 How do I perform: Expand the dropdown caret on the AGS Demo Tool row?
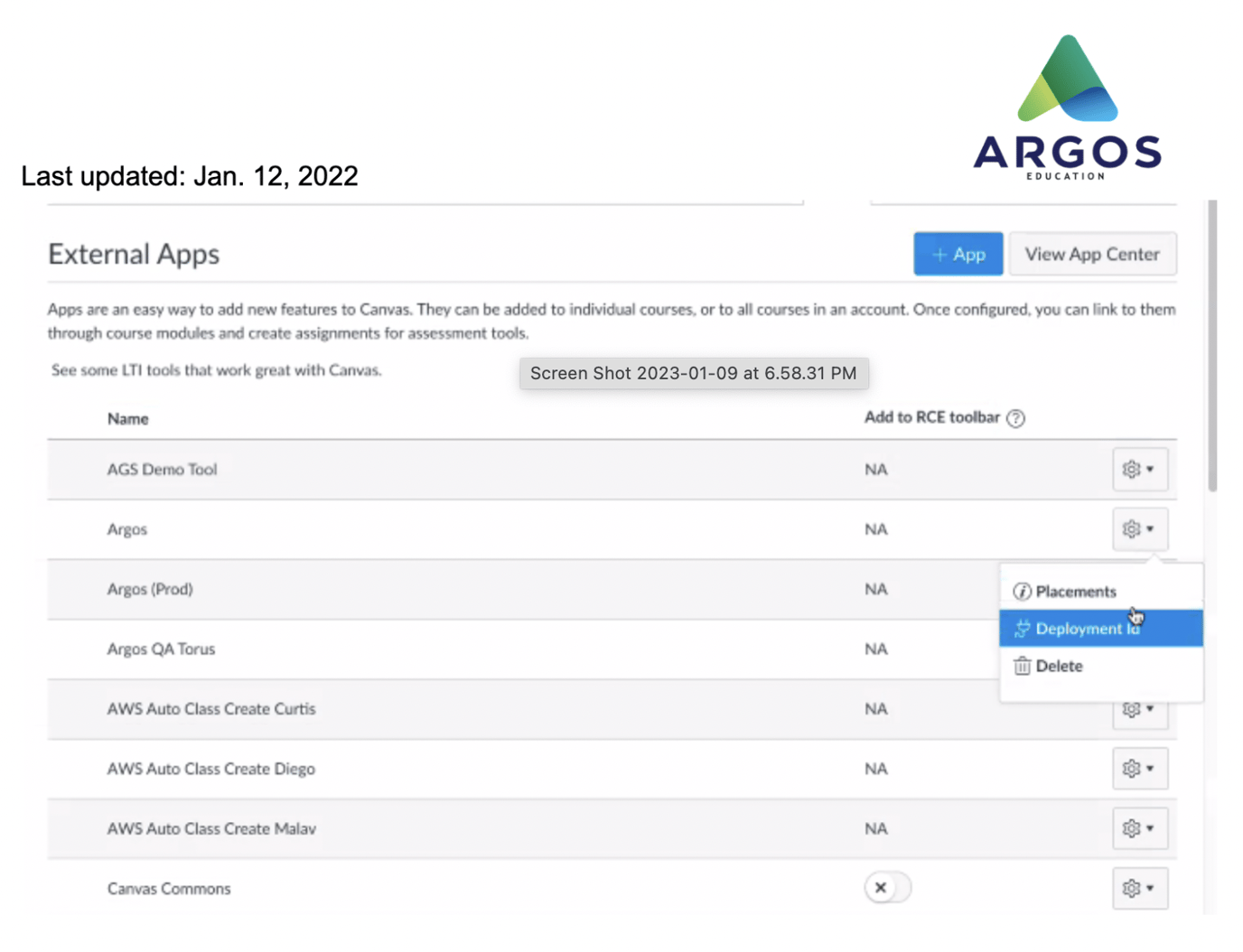coord(1149,469)
